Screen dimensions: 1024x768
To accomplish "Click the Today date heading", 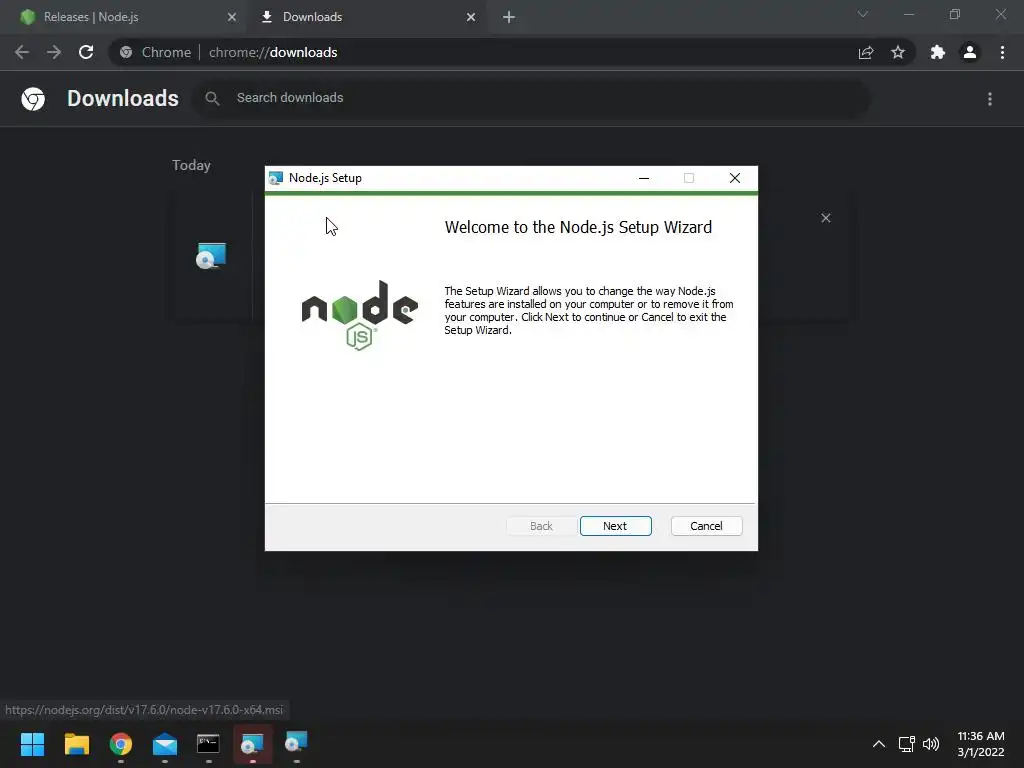I will (191, 165).
